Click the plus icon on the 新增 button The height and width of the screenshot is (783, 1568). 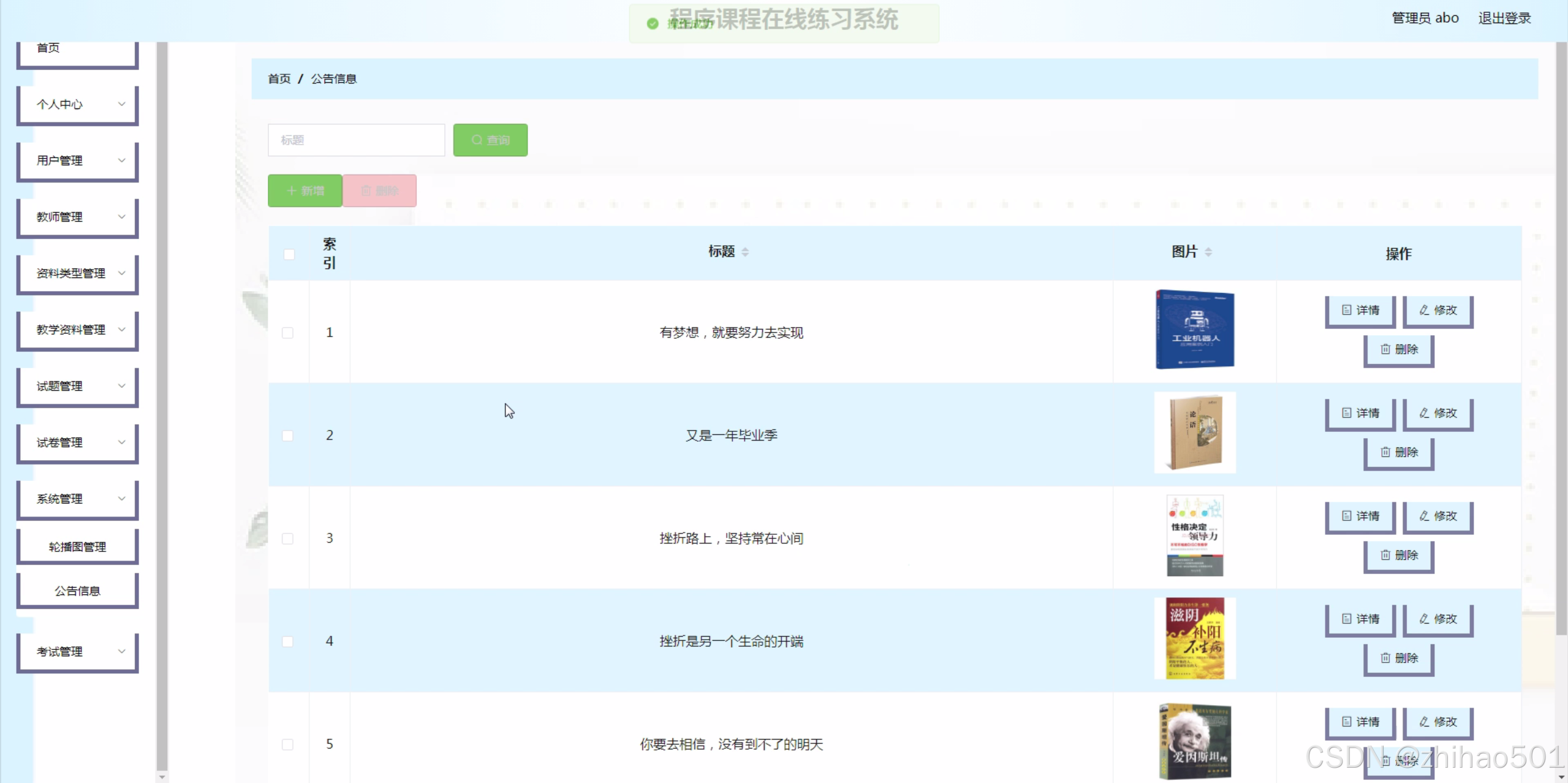point(292,191)
